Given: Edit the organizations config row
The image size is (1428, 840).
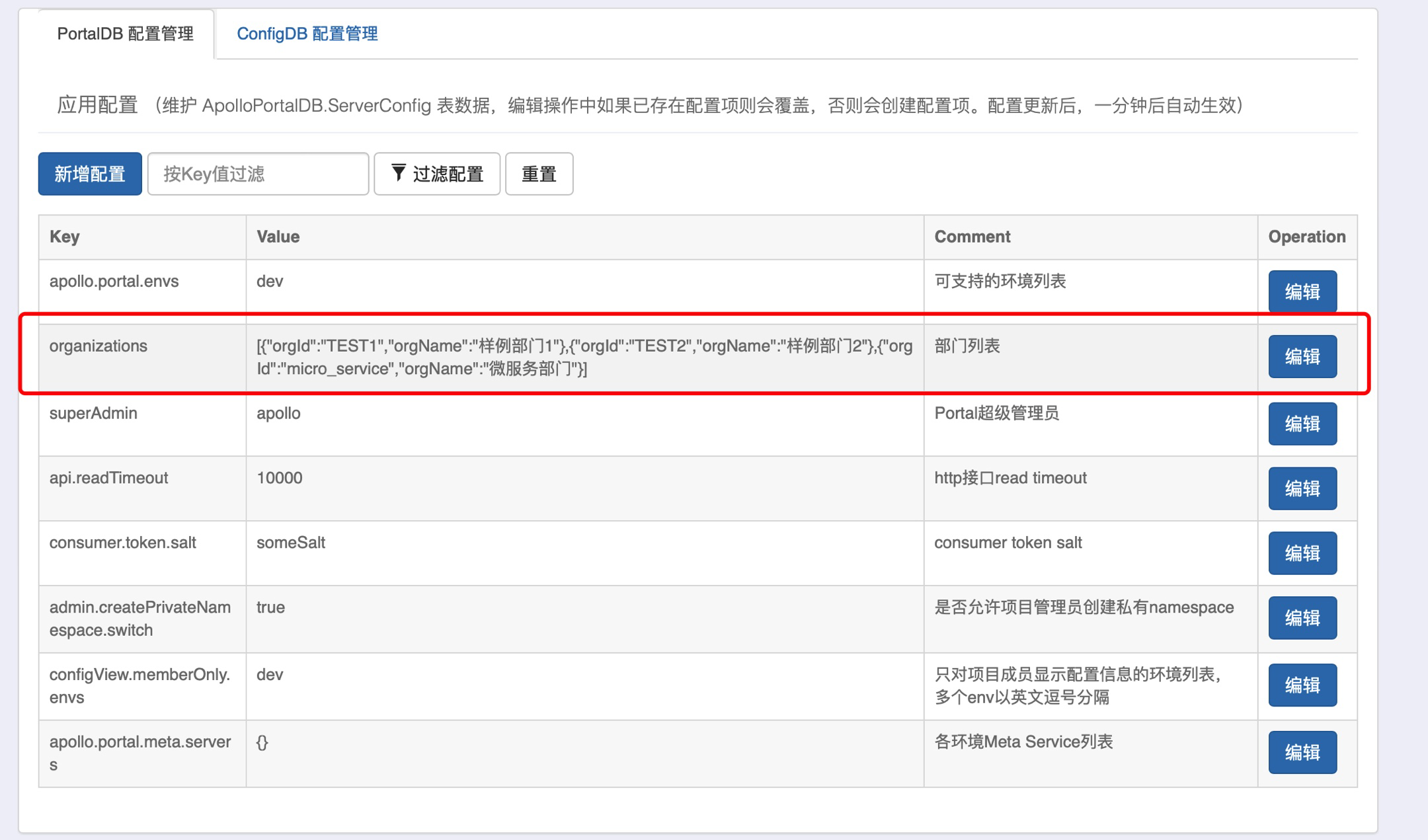Looking at the screenshot, I should (x=1302, y=357).
